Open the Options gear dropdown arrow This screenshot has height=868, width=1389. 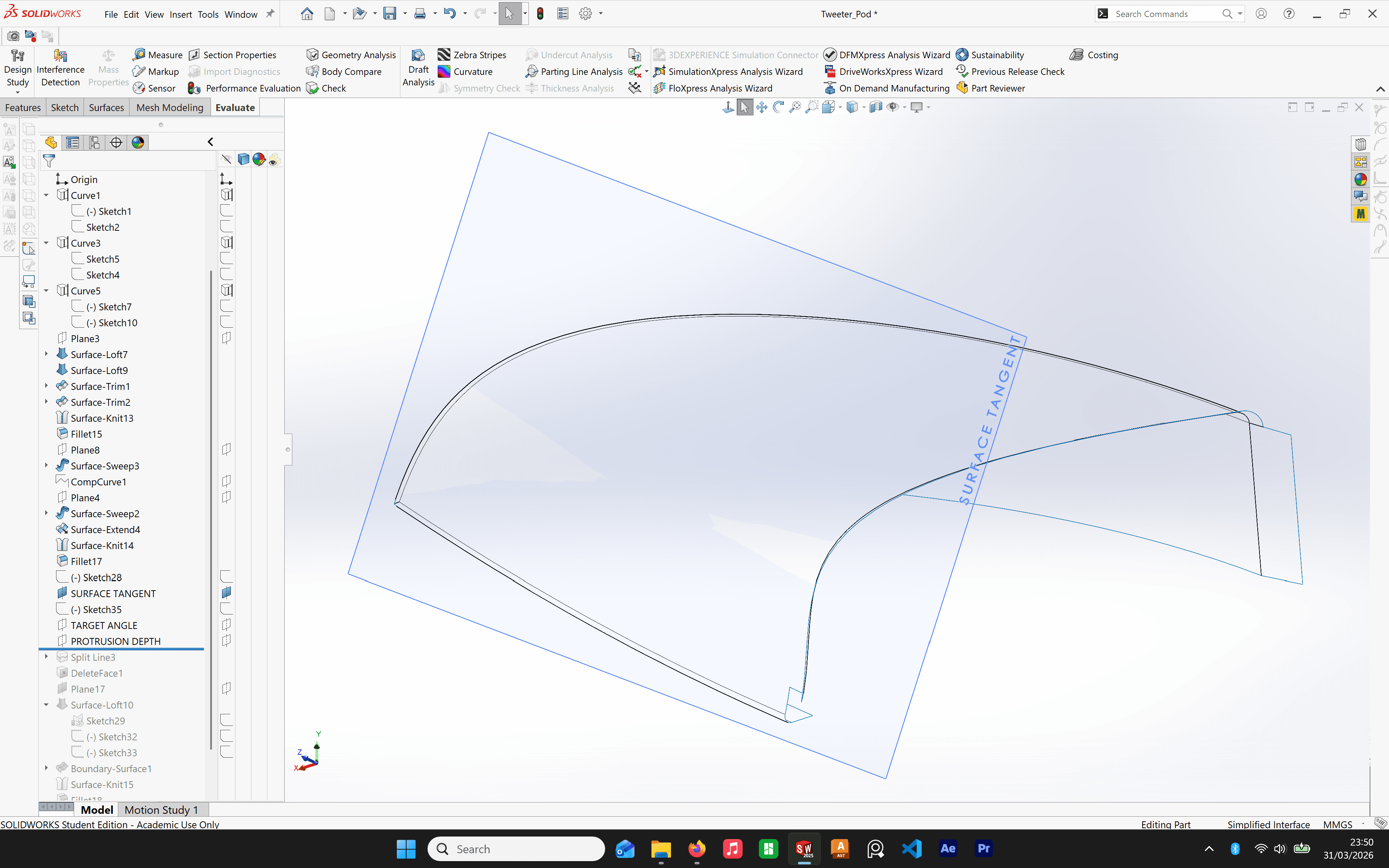click(x=601, y=14)
